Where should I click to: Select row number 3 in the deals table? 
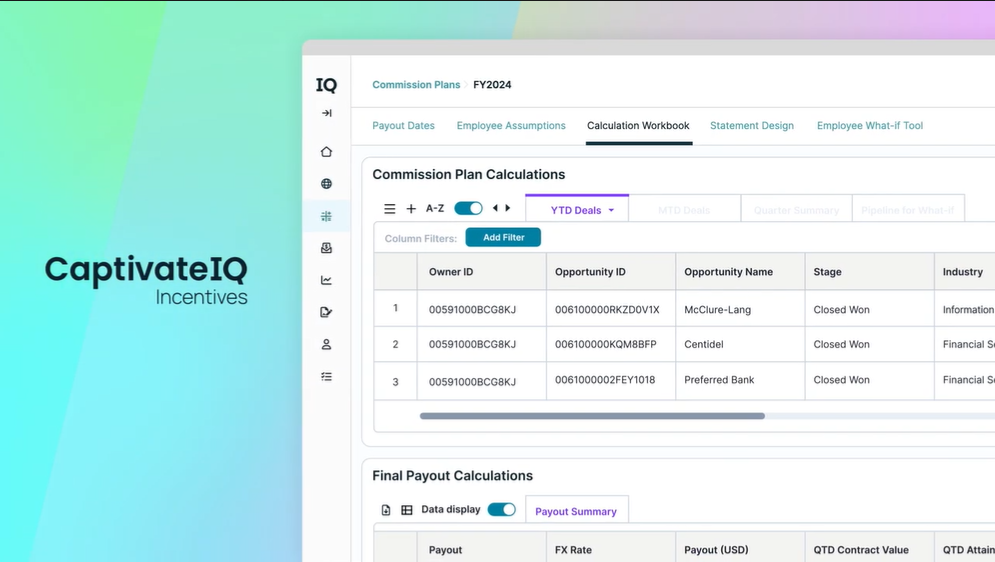coord(395,381)
